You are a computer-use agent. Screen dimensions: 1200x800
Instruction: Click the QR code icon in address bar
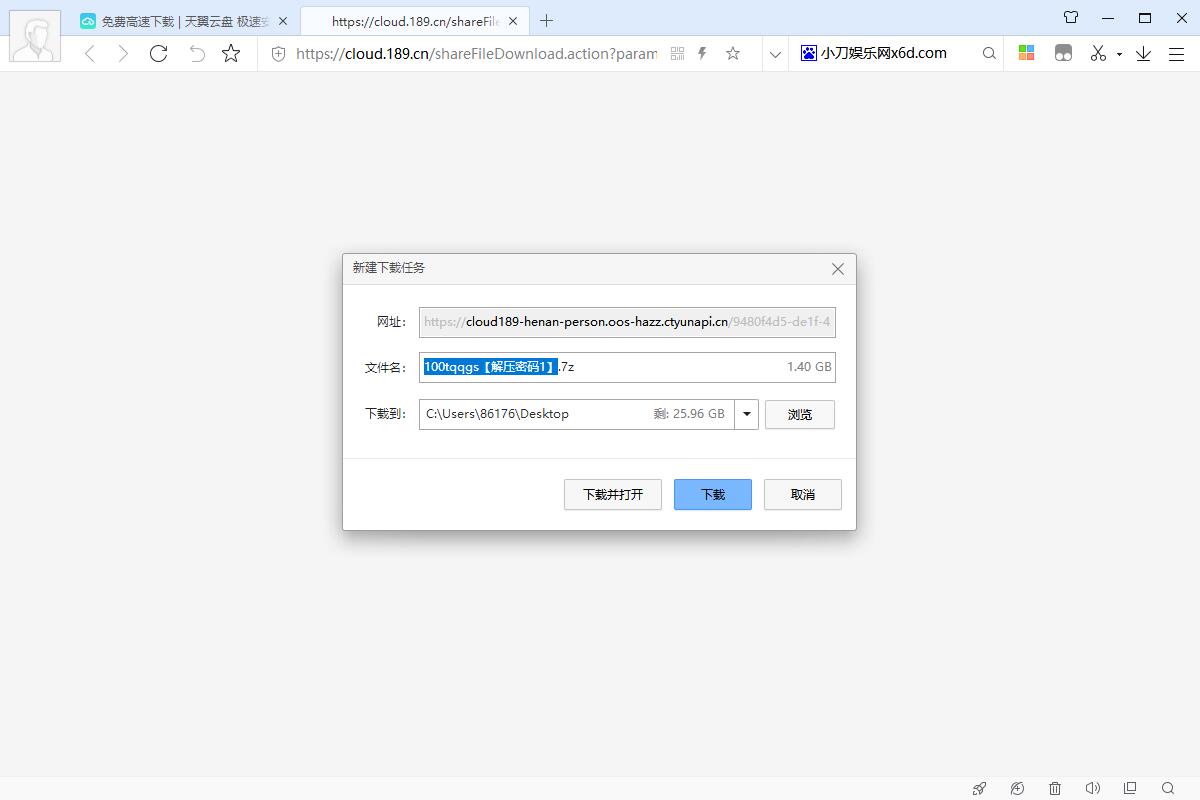pyautogui.click(x=677, y=54)
